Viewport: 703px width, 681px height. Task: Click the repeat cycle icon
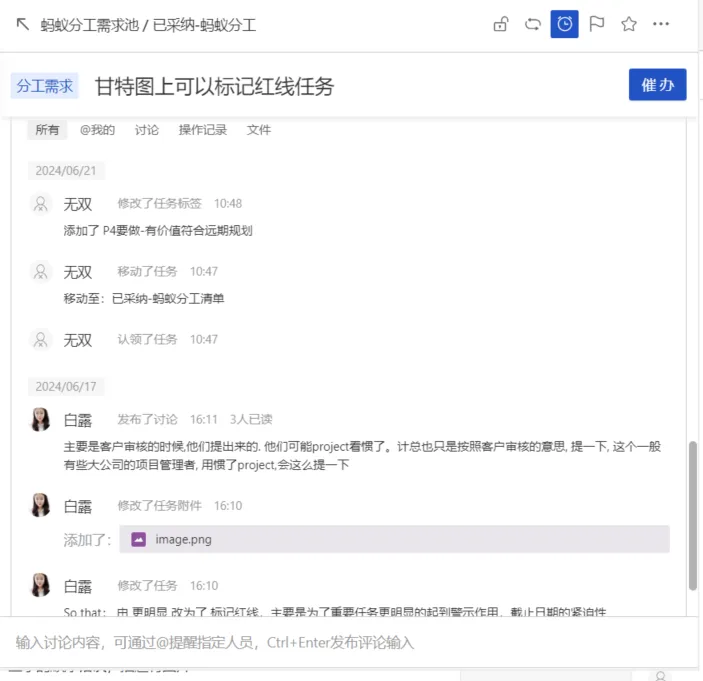533,24
